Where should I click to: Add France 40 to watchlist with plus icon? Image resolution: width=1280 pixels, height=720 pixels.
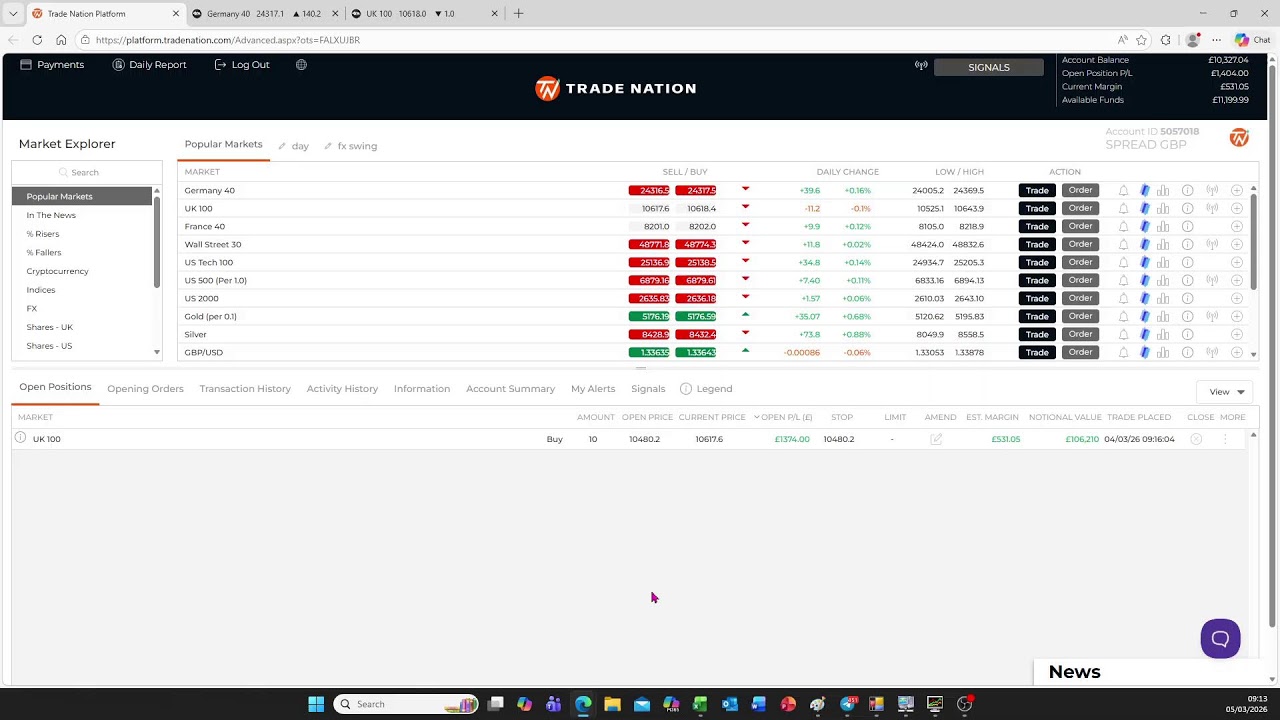1237,226
